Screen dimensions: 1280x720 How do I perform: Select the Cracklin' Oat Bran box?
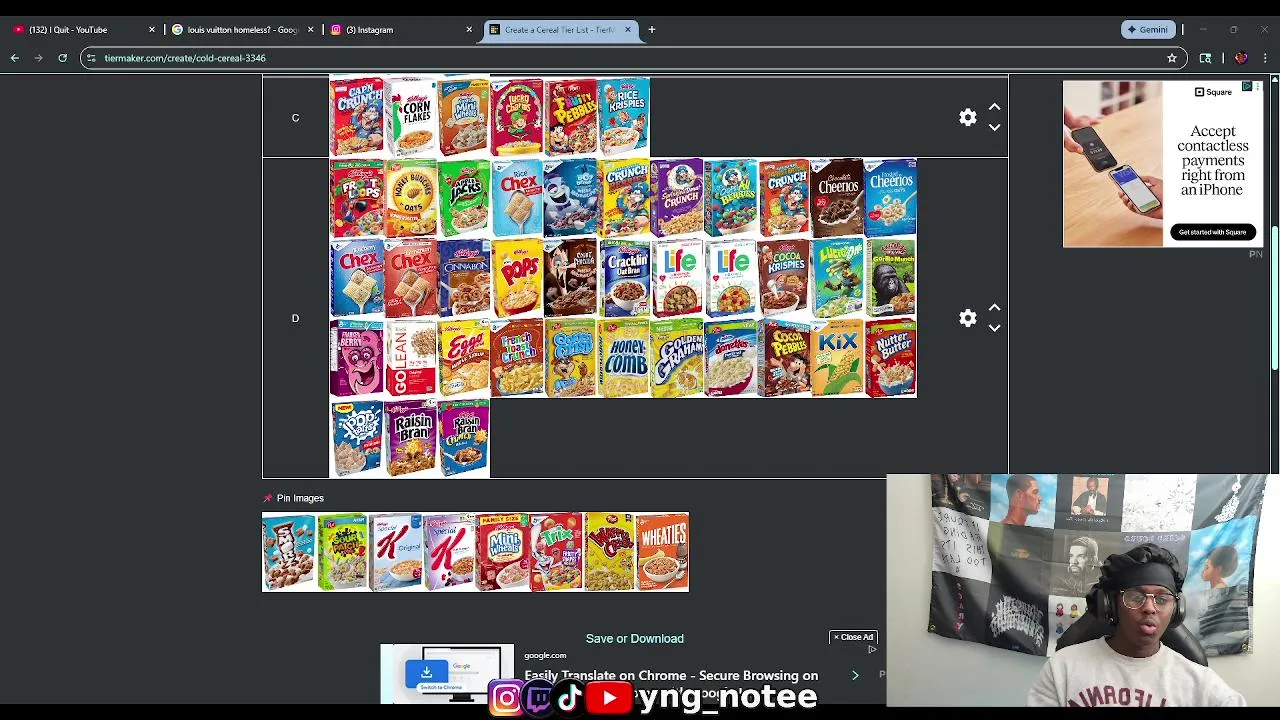click(623, 278)
